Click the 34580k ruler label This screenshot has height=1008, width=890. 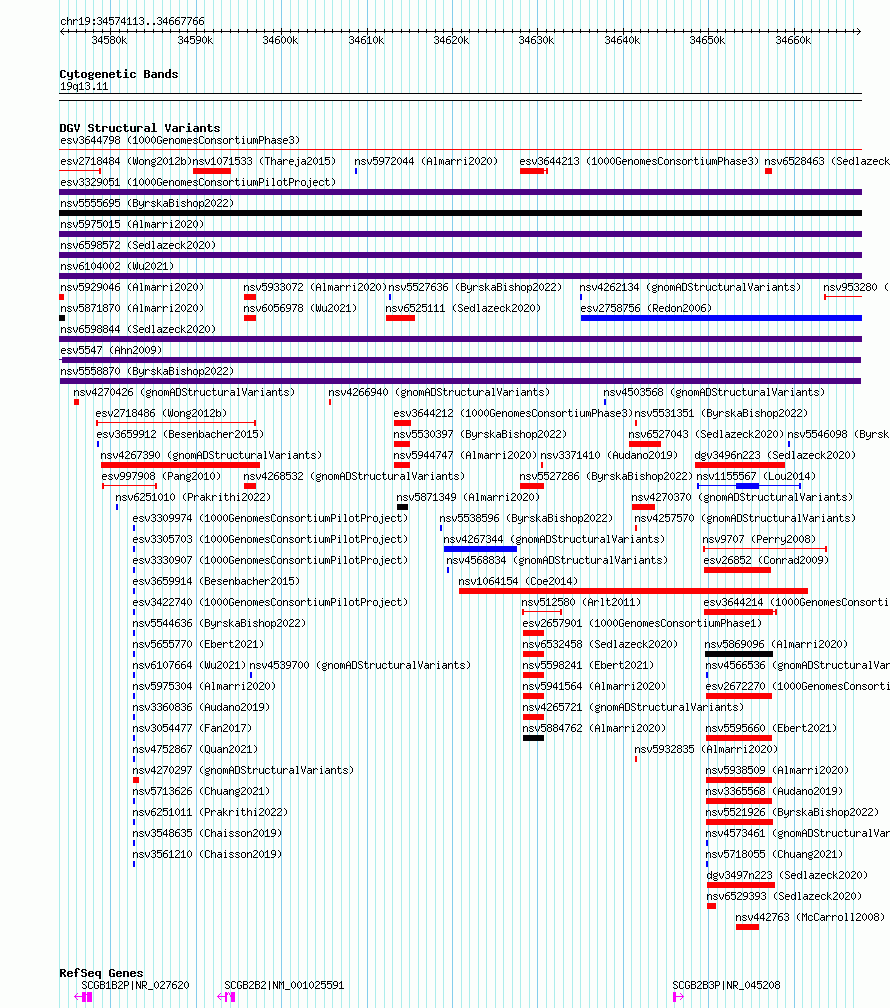click(x=109, y=40)
